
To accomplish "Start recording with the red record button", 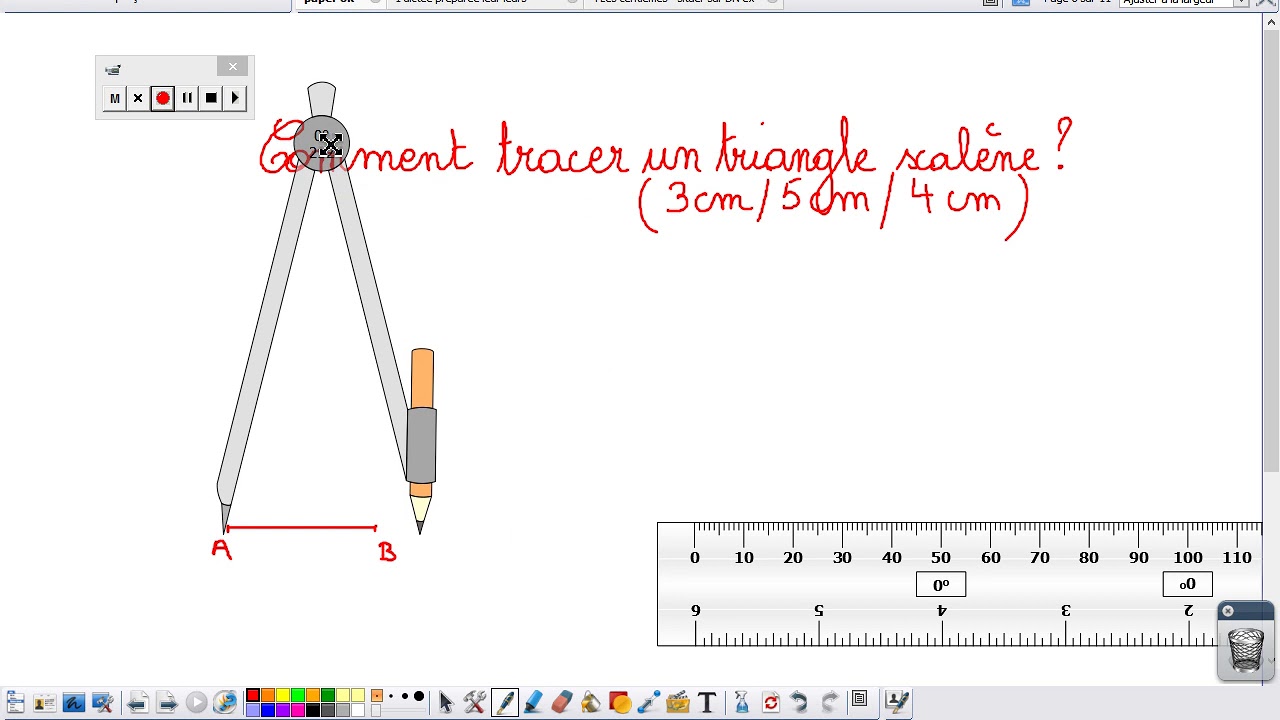I will pyautogui.click(x=162, y=98).
